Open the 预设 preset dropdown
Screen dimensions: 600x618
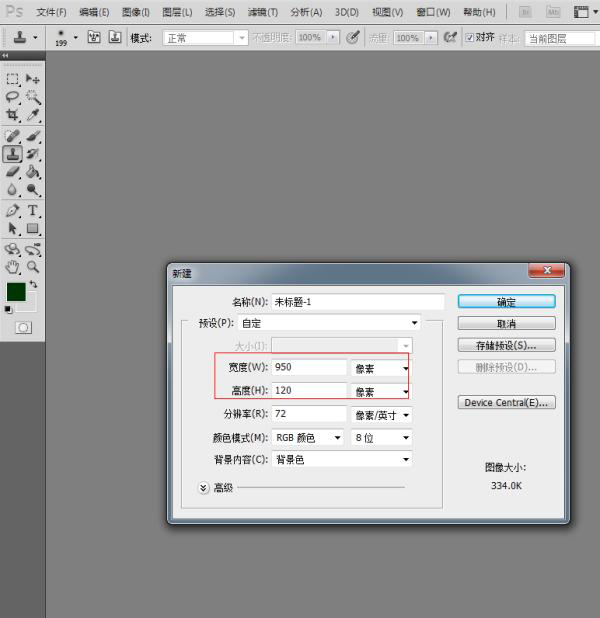(330, 323)
